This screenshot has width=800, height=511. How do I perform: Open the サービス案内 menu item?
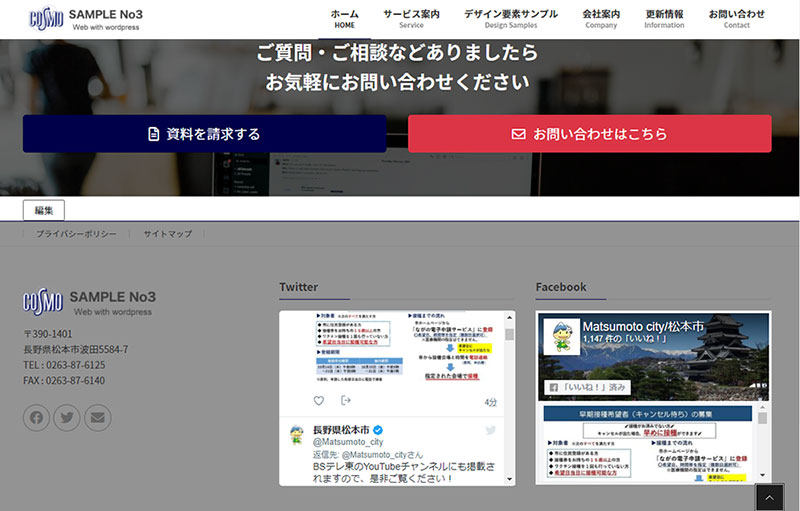411,19
